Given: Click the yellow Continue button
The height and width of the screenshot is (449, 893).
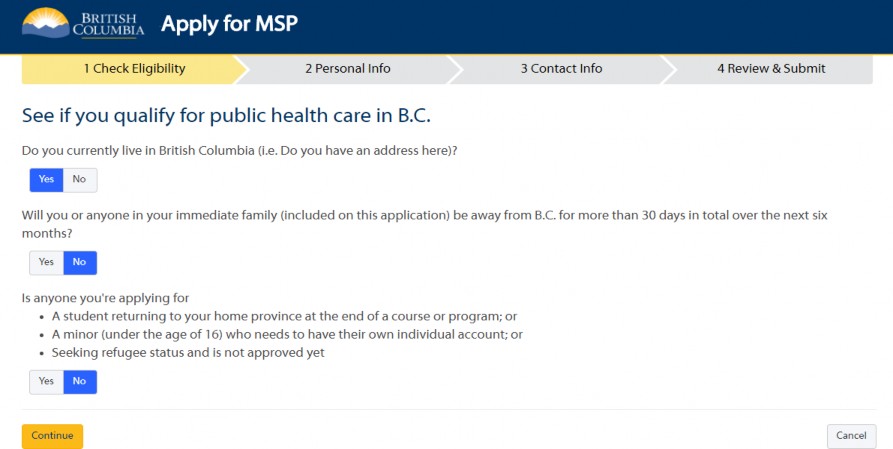Looking at the screenshot, I should pos(52,436).
